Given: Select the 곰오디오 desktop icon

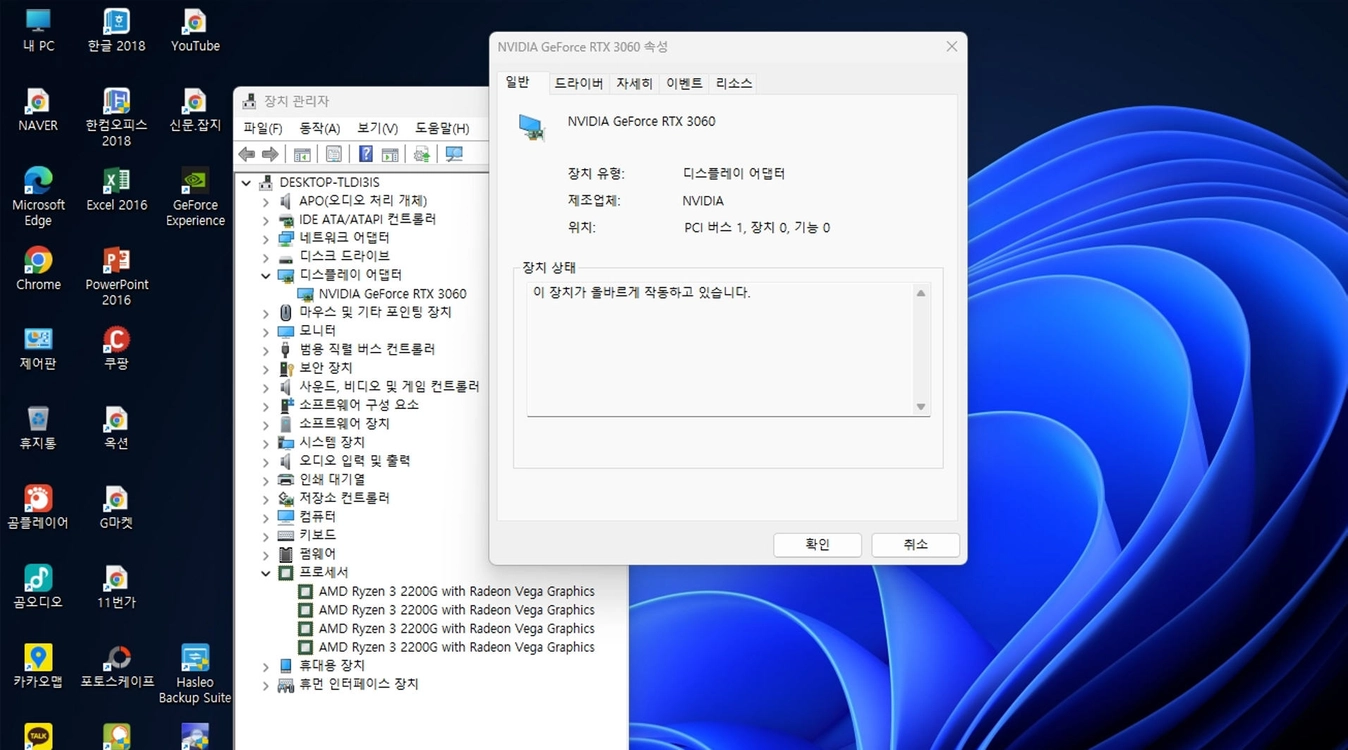Looking at the screenshot, I should point(38,586).
